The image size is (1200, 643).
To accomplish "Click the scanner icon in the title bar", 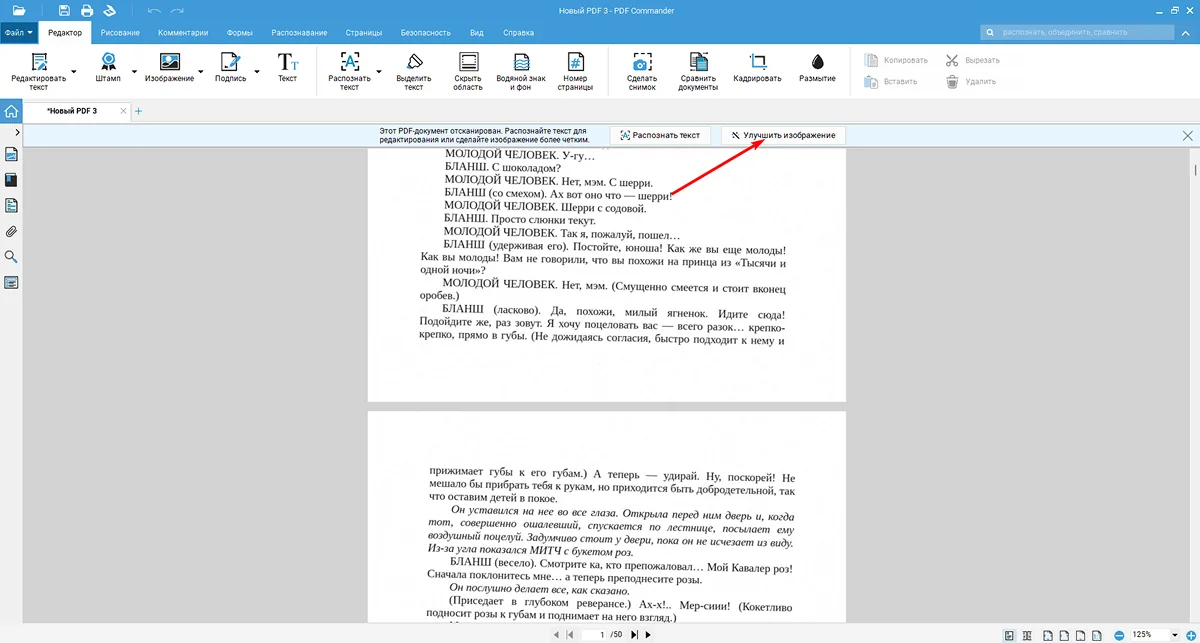I will (109, 10).
